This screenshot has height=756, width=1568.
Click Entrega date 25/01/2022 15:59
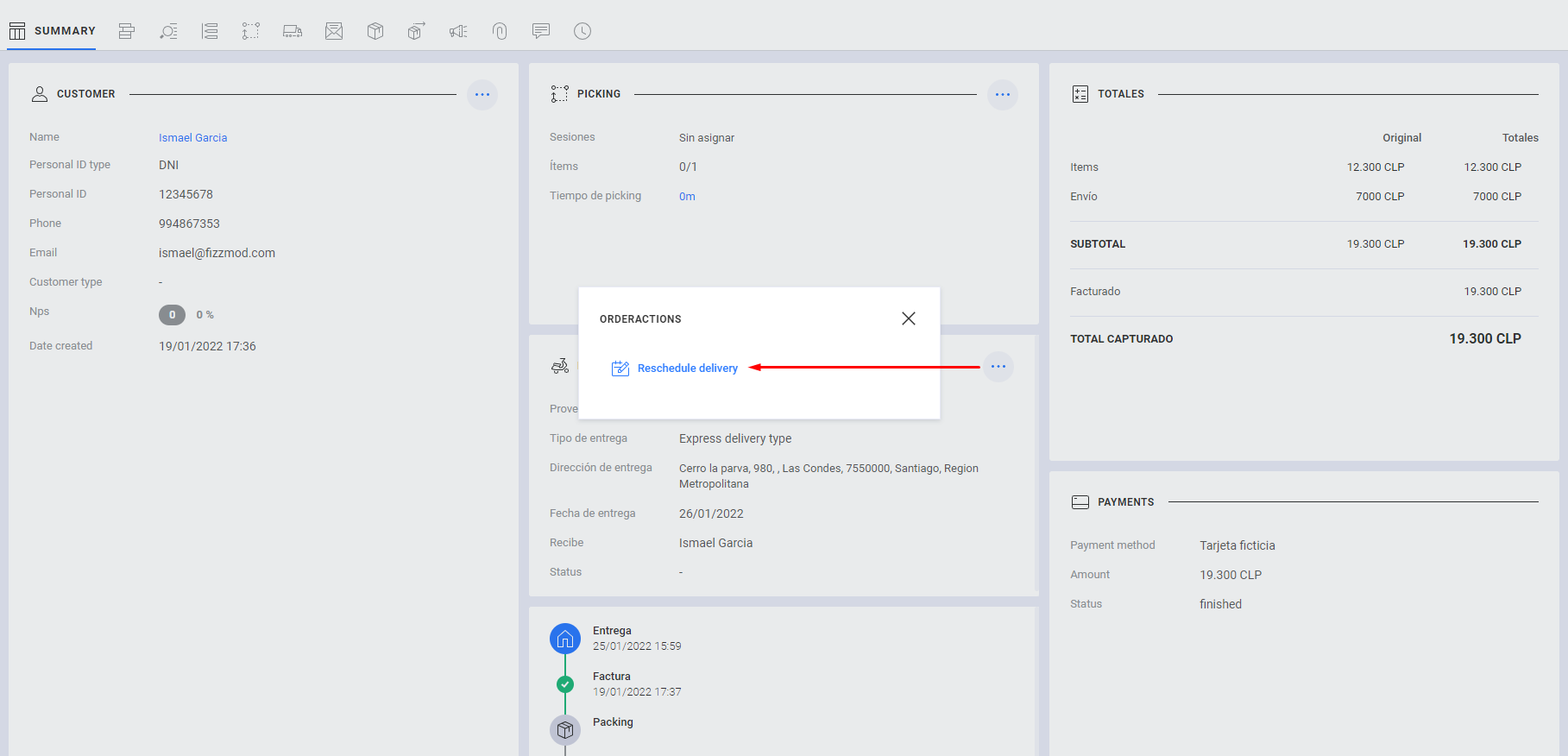(637, 646)
